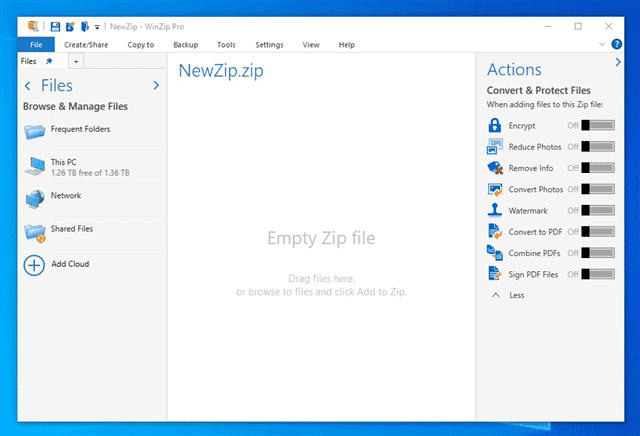Click the Actions pane title

[x=514, y=70]
